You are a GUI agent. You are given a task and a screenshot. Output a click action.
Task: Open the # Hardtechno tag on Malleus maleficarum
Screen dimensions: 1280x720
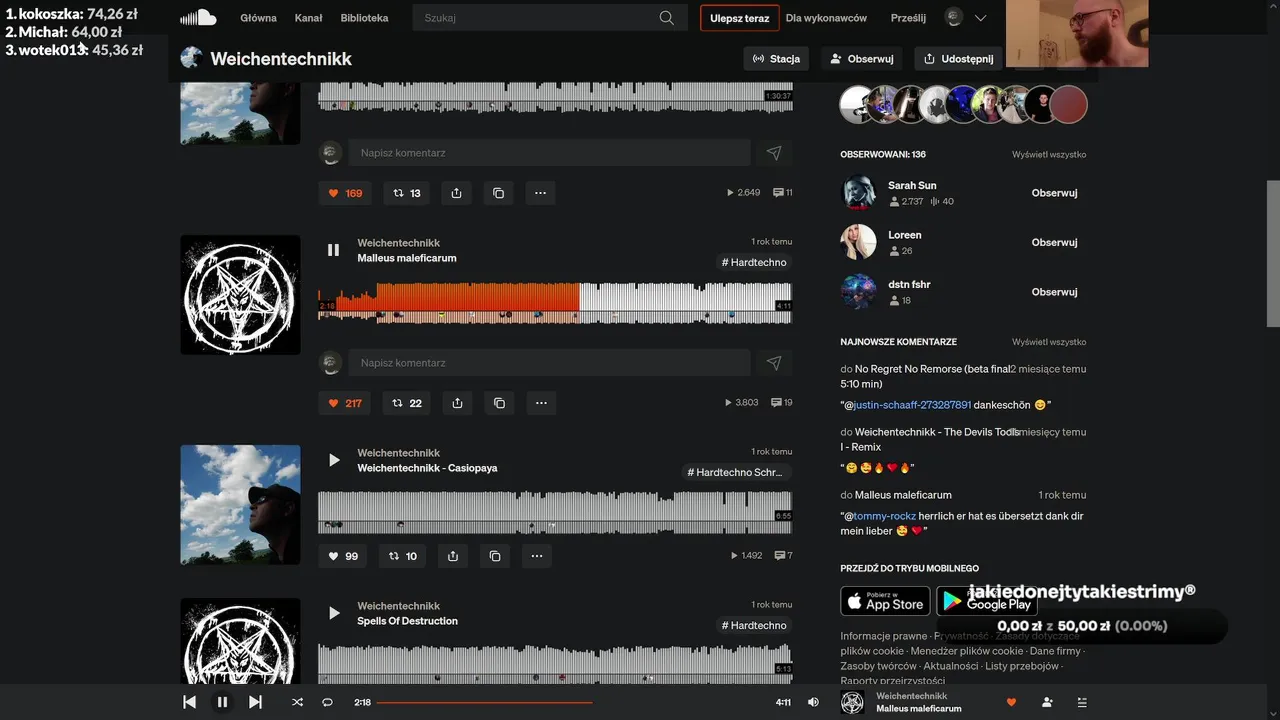coord(755,262)
